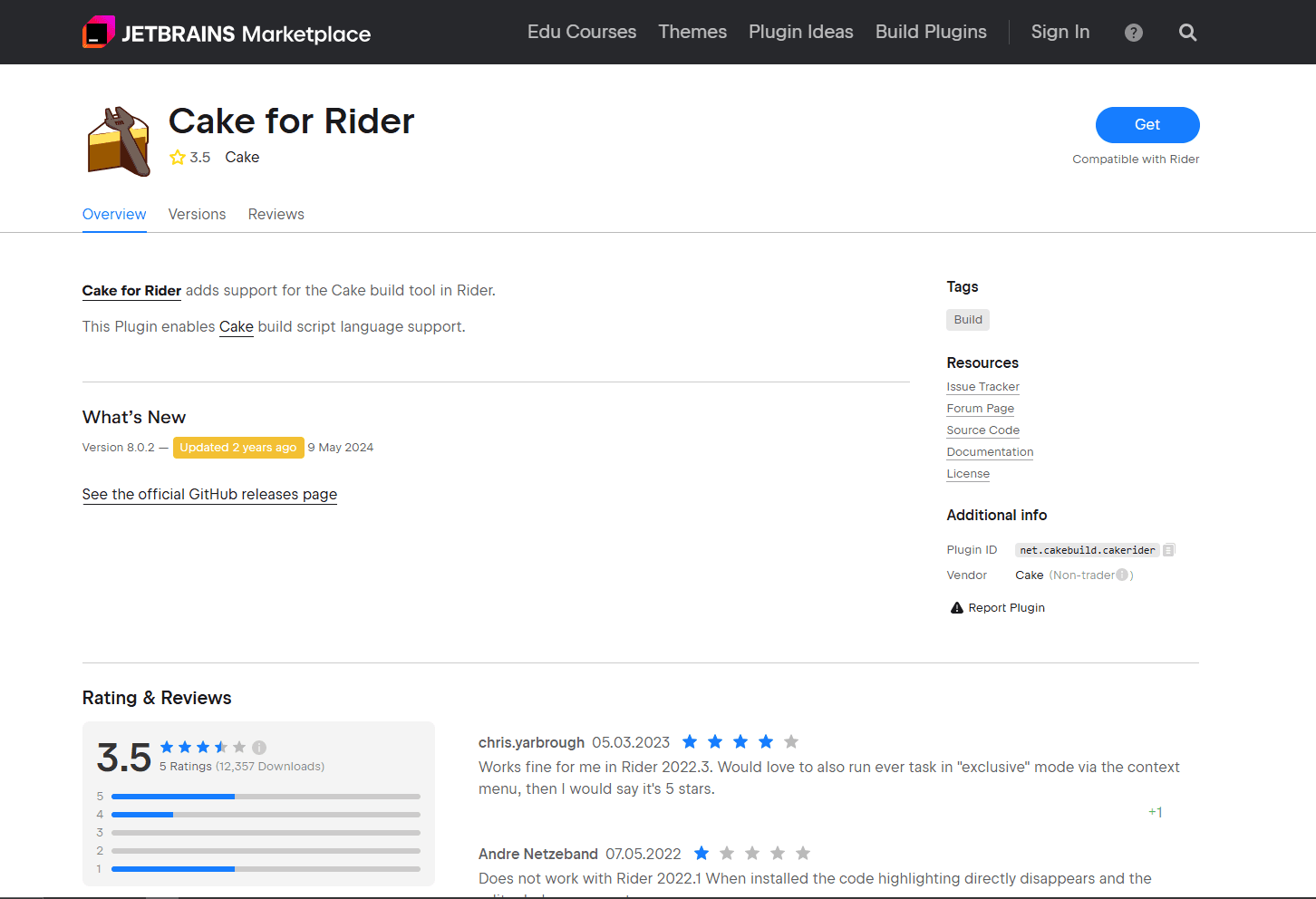Click Report Plugin text link

point(1006,607)
